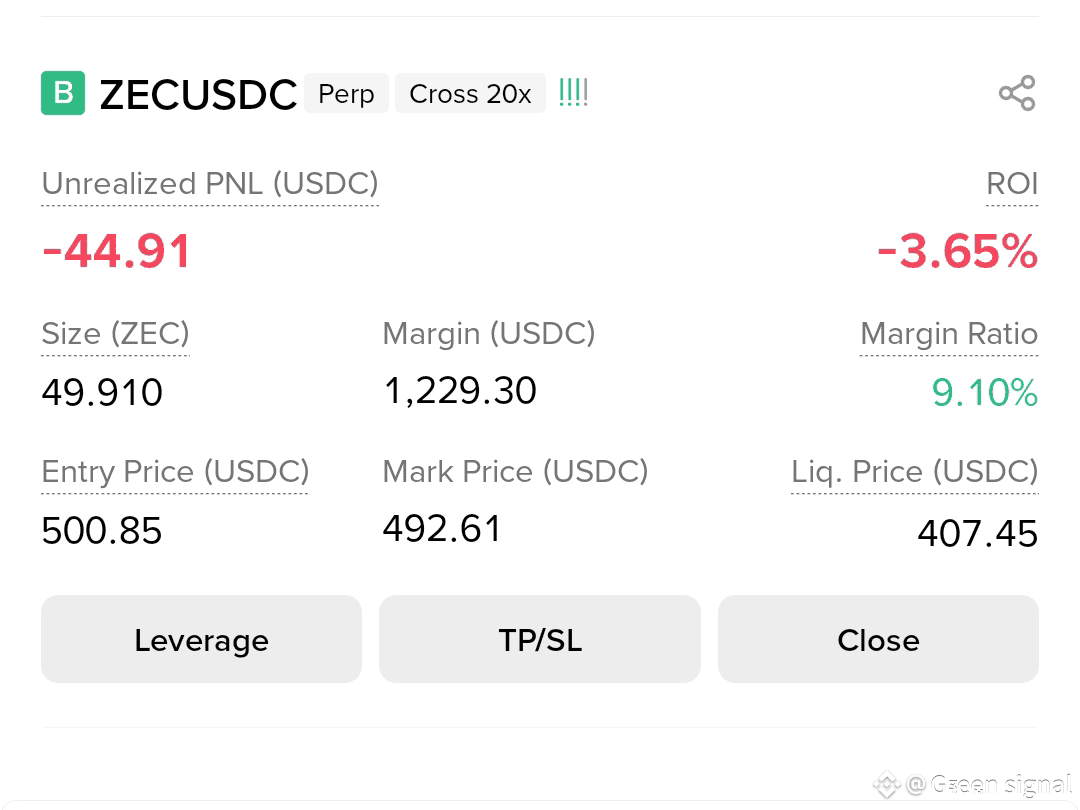Click the green ADL indicator bars
This screenshot has height=810, width=1080.
[x=573, y=93]
